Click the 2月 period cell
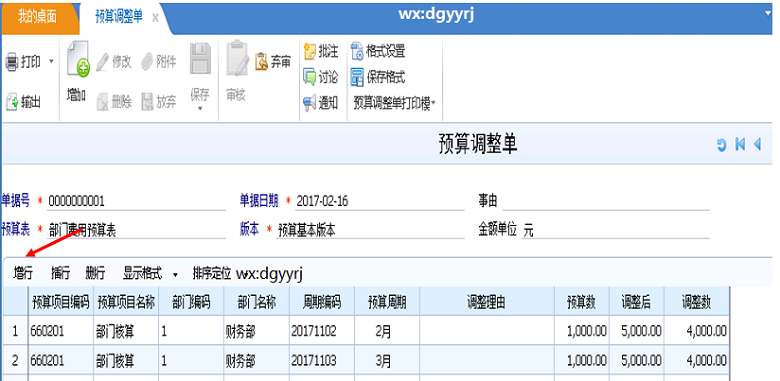 (387, 331)
